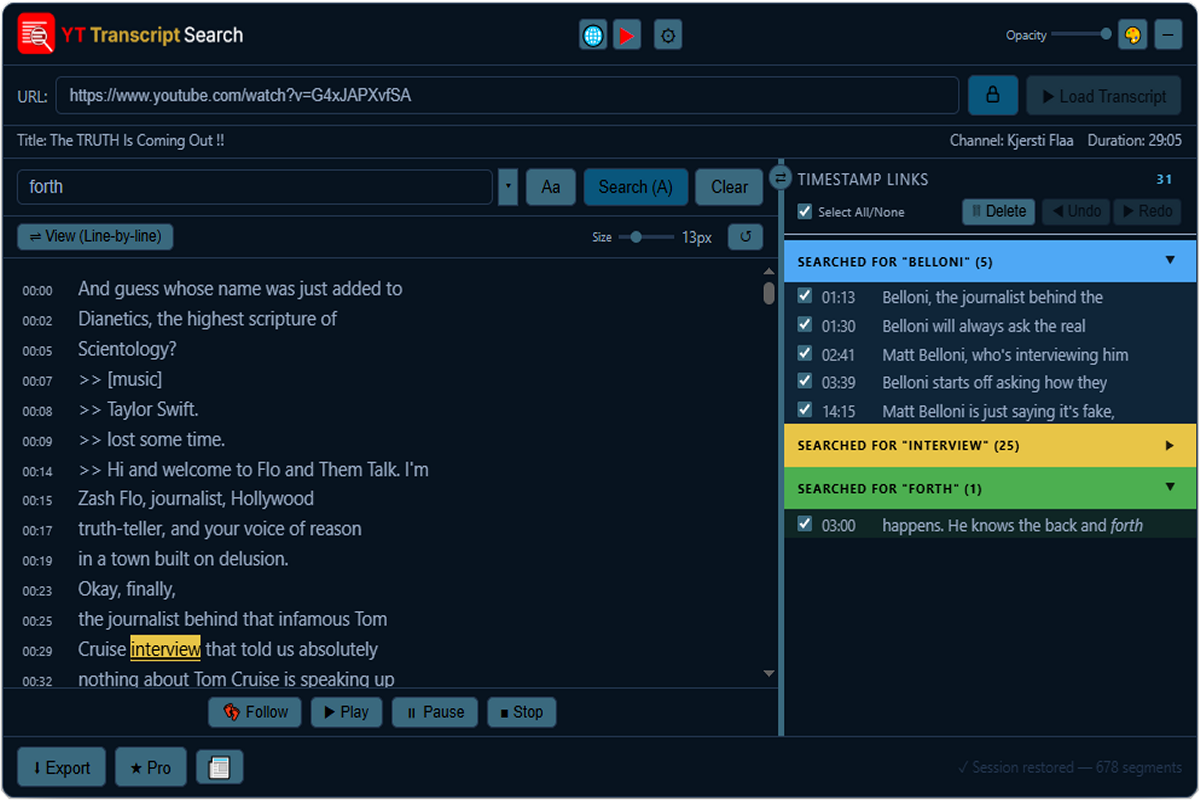1200x800 pixels.
Task: Toggle case-sensitive Aa button
Action: coord(551,187)
